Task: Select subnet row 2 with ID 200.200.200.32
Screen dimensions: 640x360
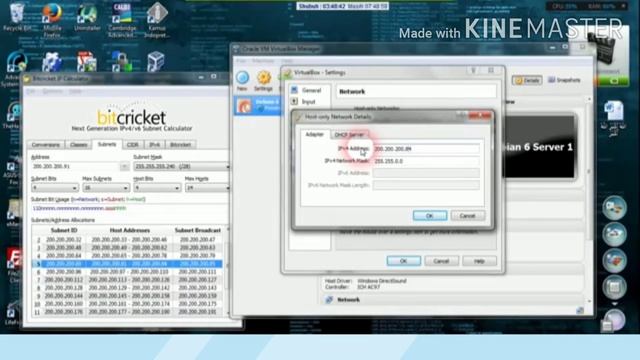Action: tap(127, 240)
